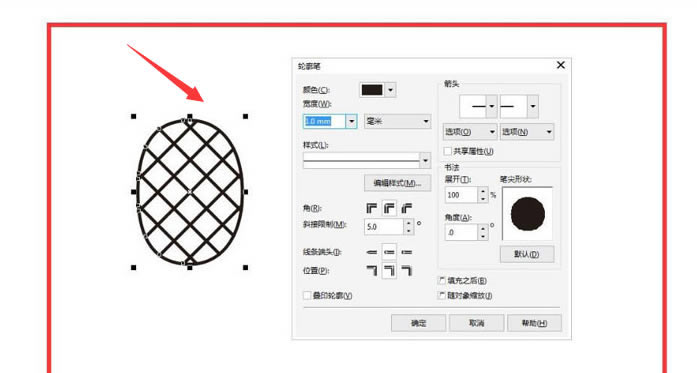Decrease 展开 stretch value with down arrow
The image size is (697, 373).
(483, 199)
